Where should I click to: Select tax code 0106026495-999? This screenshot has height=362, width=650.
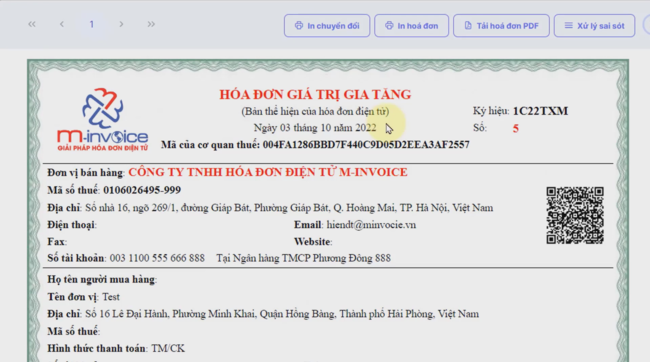tap(142, 190)
